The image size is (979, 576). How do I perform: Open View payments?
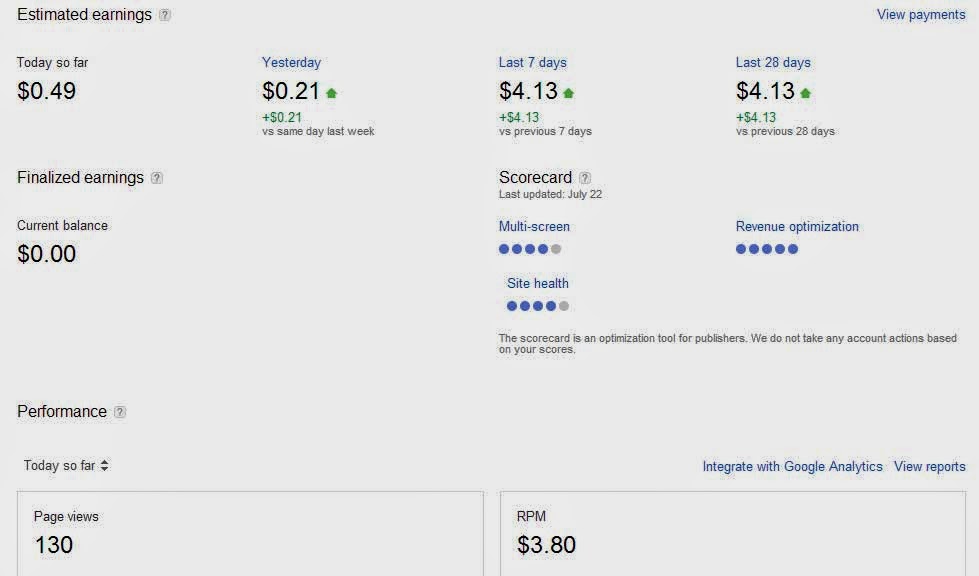[920, 14]
